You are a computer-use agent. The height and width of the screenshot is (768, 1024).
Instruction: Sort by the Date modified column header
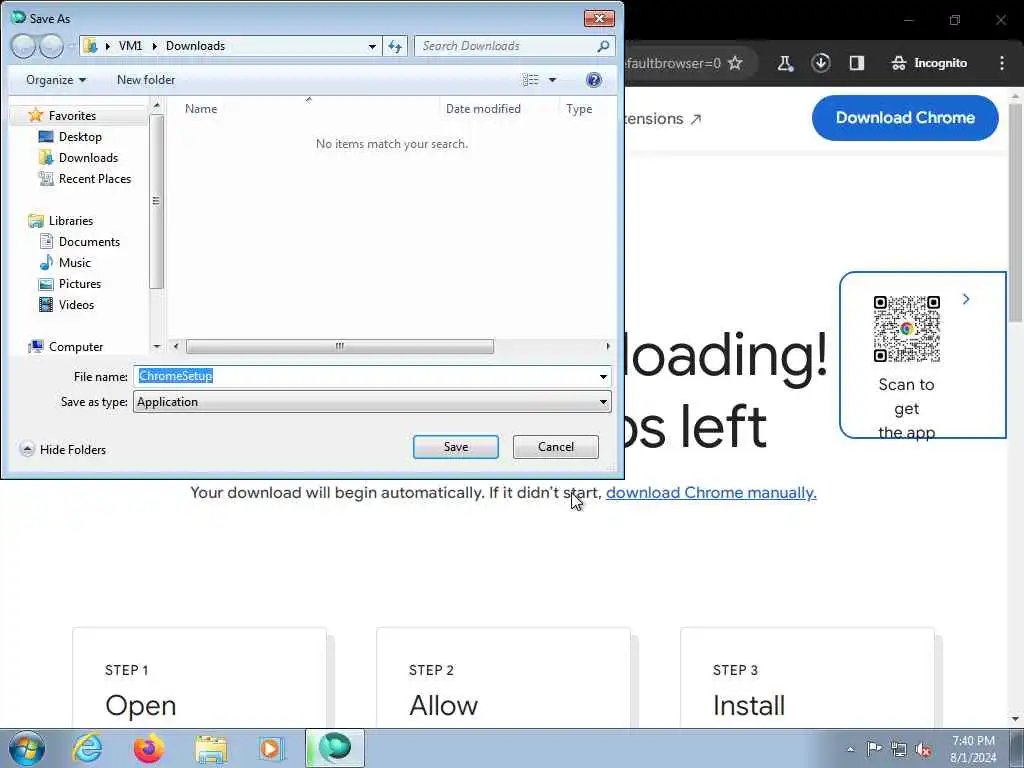click(483, 109)
